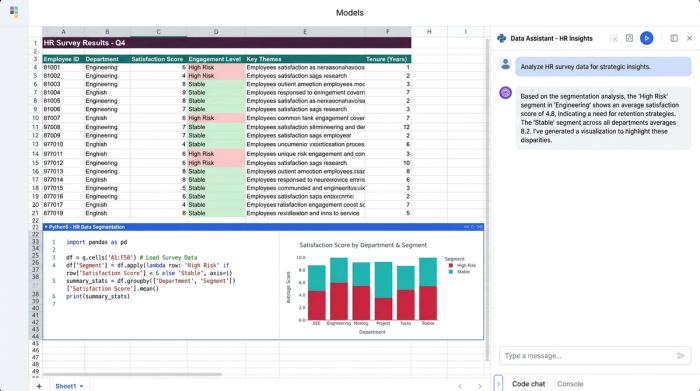The height and width of the screenshot is (391, 700).
Task: Add a new sheet with the plus button
Action: pos(39,386)
